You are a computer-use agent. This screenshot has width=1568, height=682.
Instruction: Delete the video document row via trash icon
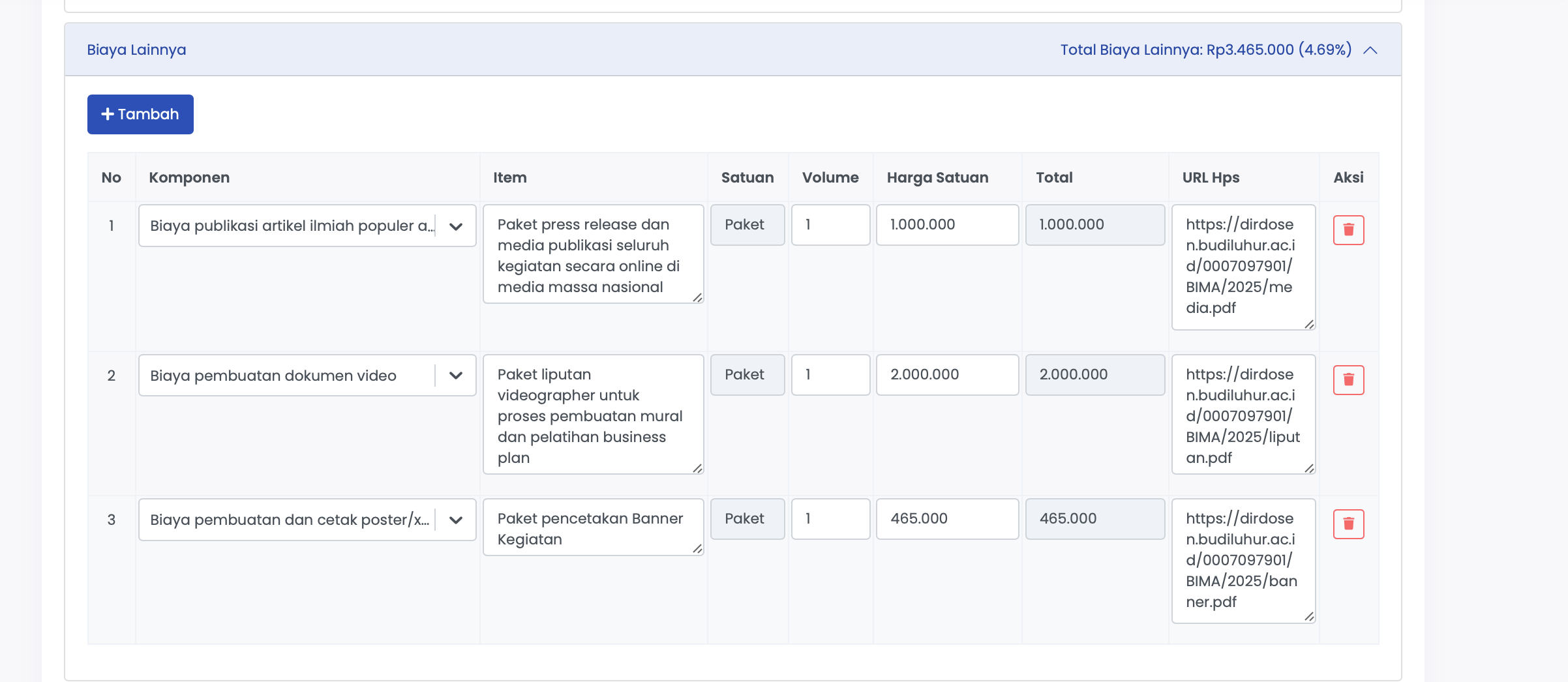coord(1348,380)
